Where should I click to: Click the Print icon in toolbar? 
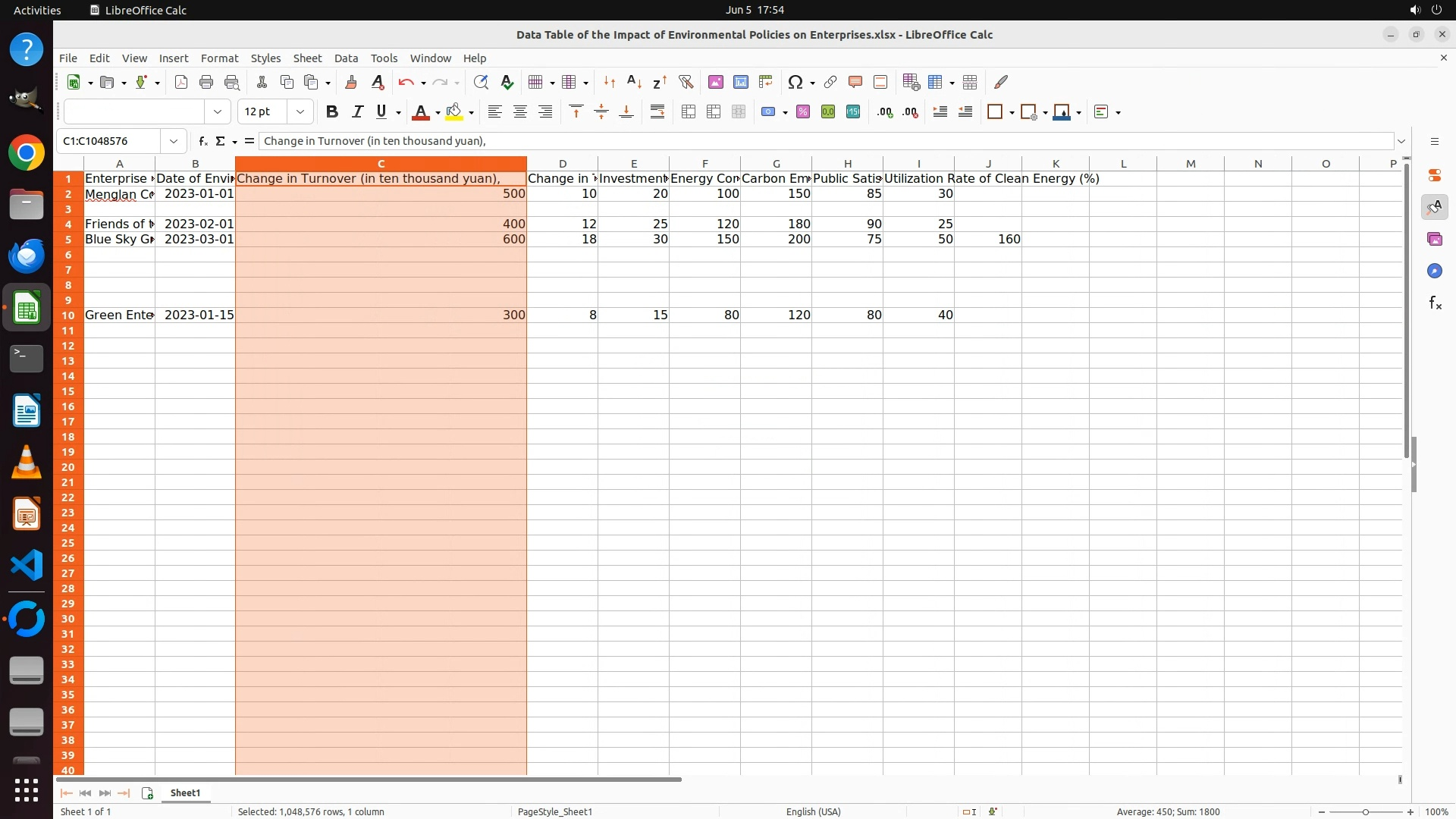206,82
